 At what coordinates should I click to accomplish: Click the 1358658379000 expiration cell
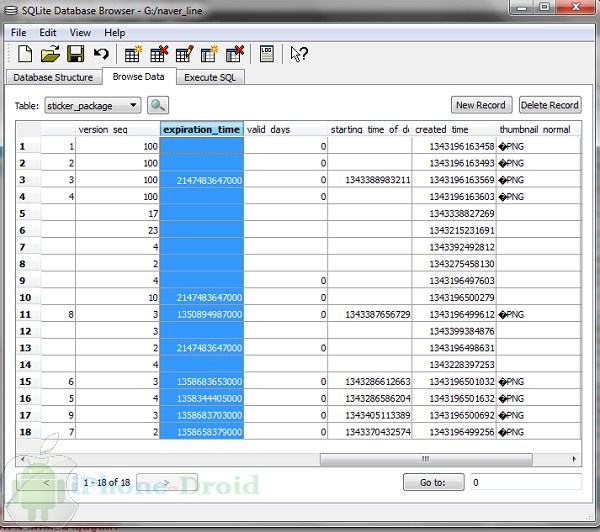(x=202, y=432)
